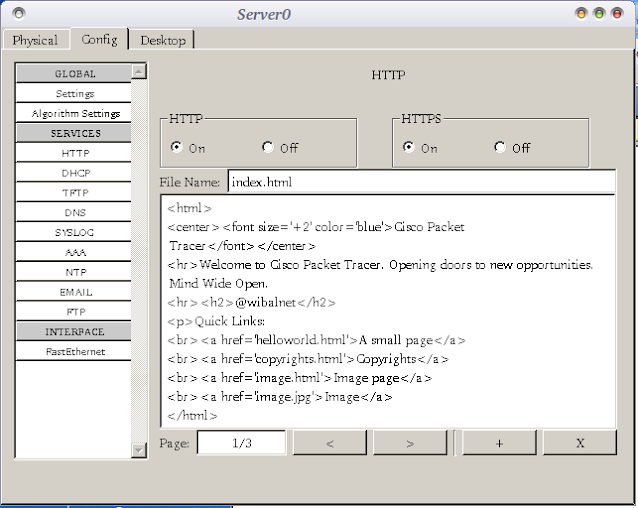Click the 'image.jpg' line in editor
This screenshot has height=508, width=638.
pyautogui.click(x=280, y=397)
